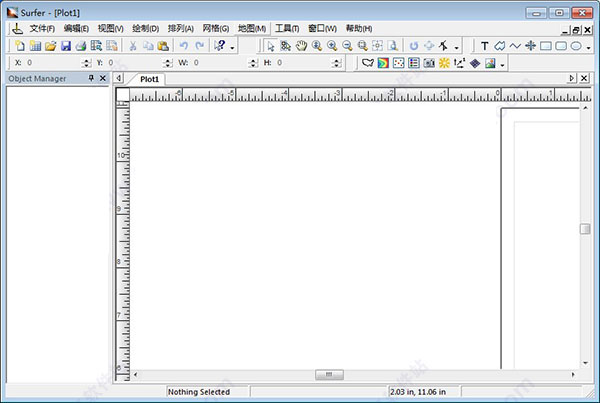The image size is (600, 403).
Task: Create a new plot document
Action: point(20,46)
